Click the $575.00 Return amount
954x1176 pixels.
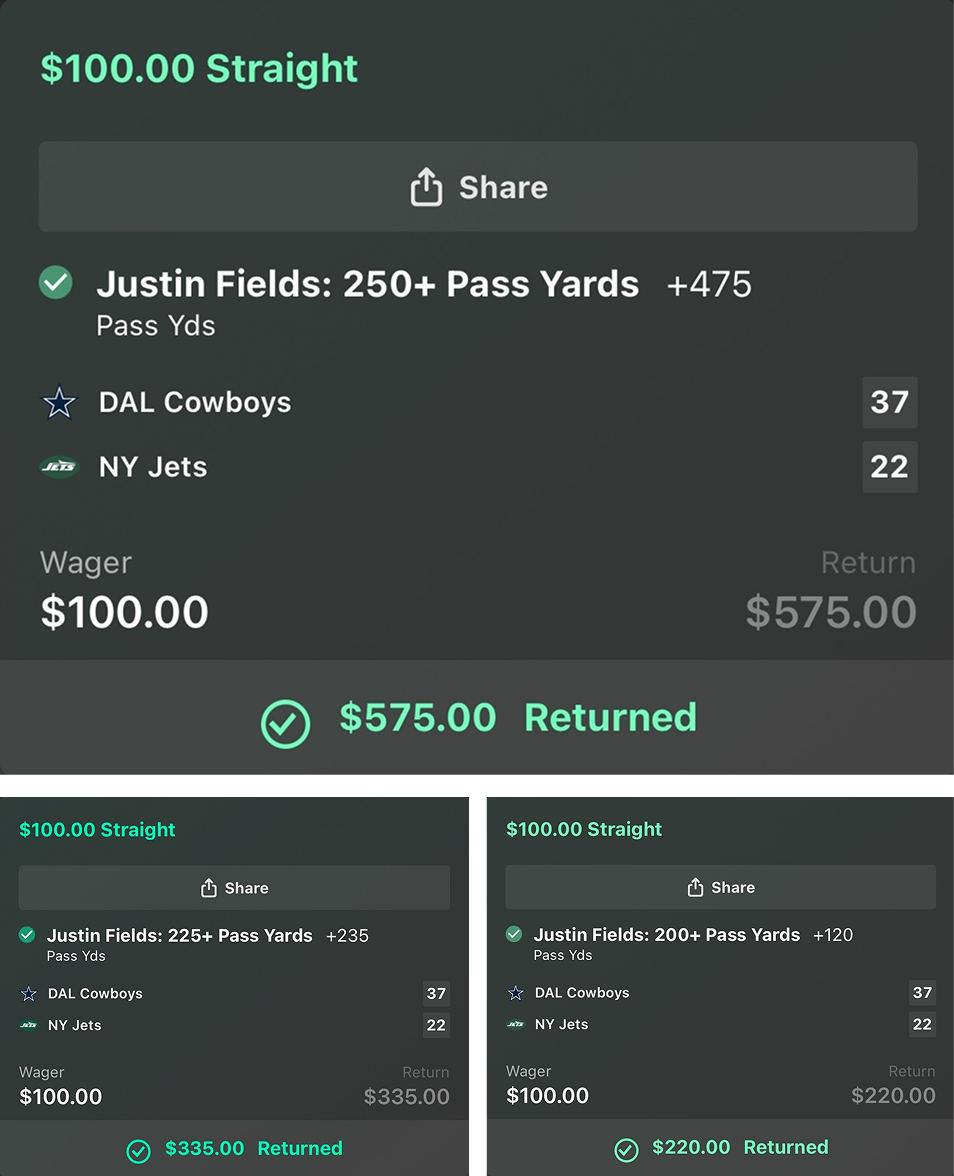pos(831,612)
